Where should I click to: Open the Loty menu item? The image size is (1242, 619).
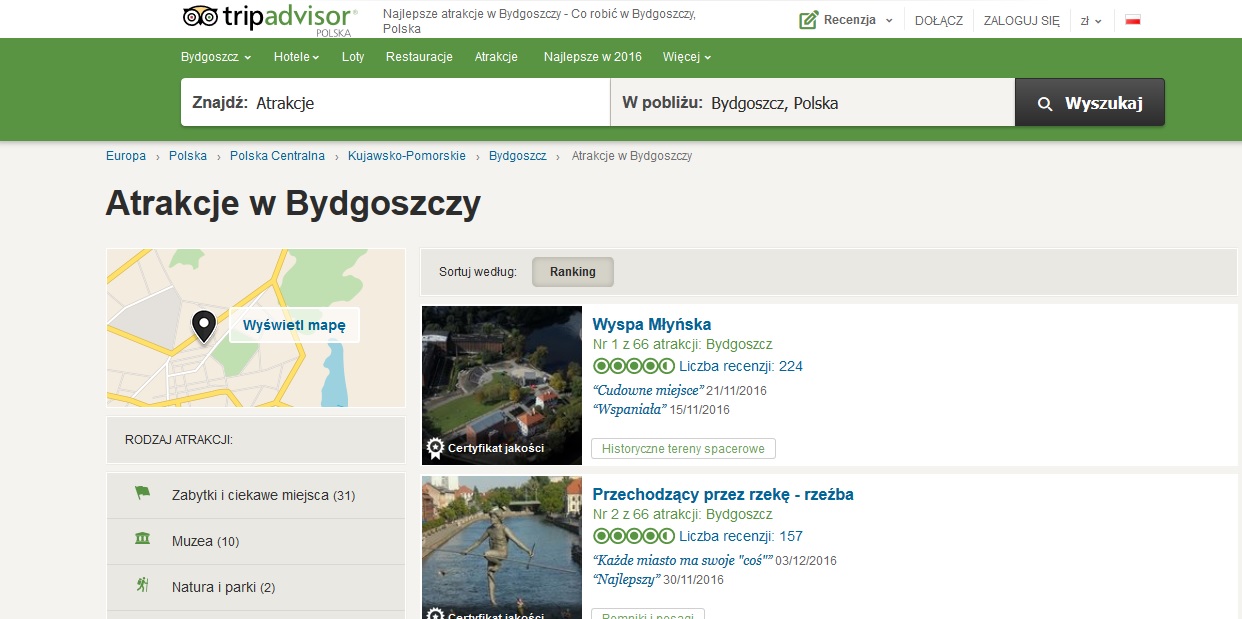click(353, 57)
